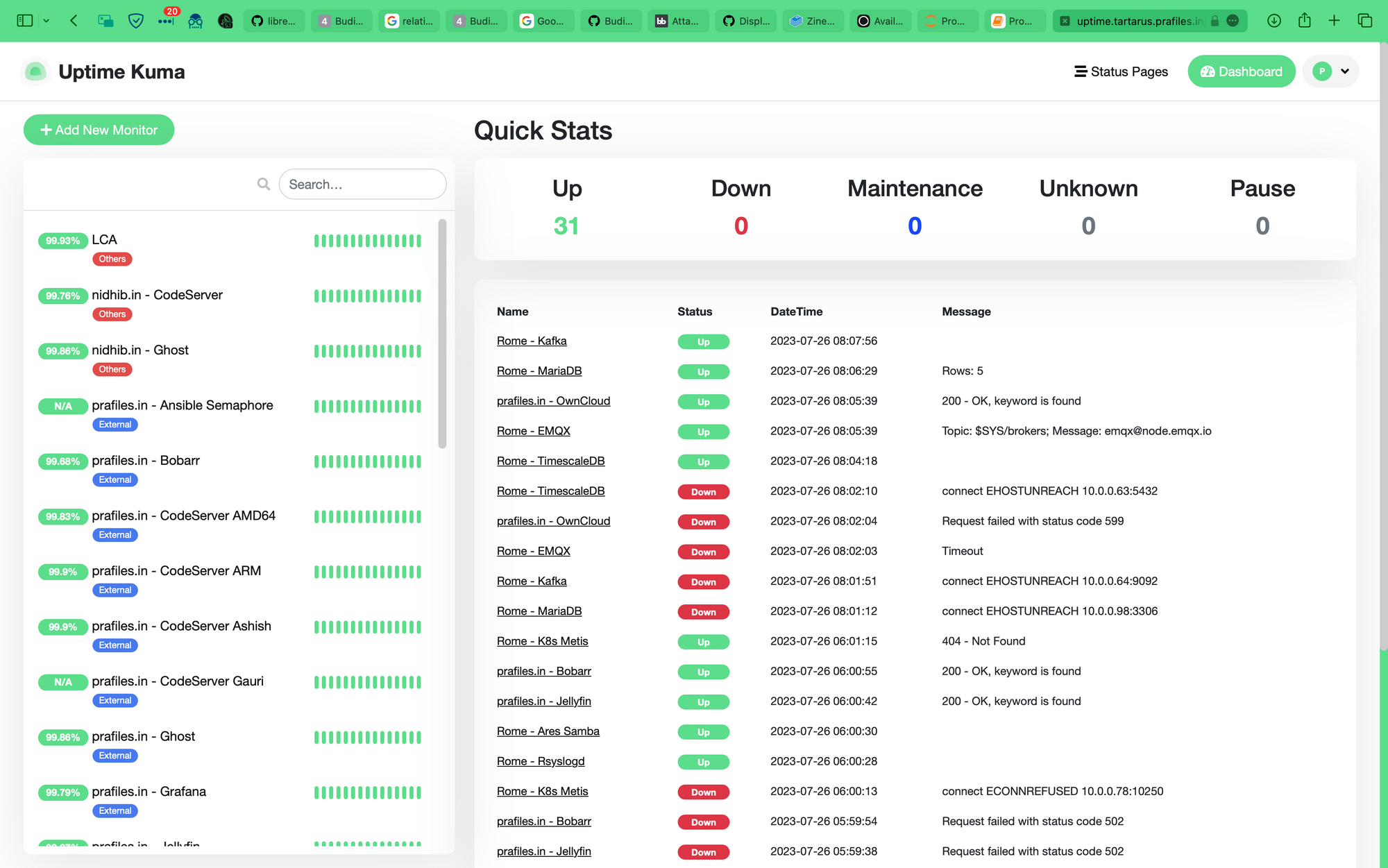The width and height of the screenshot is (1388, 868).
Task: Click the prafiles.in - Grafana heartbeat bar
Action: tap(368, 792)
